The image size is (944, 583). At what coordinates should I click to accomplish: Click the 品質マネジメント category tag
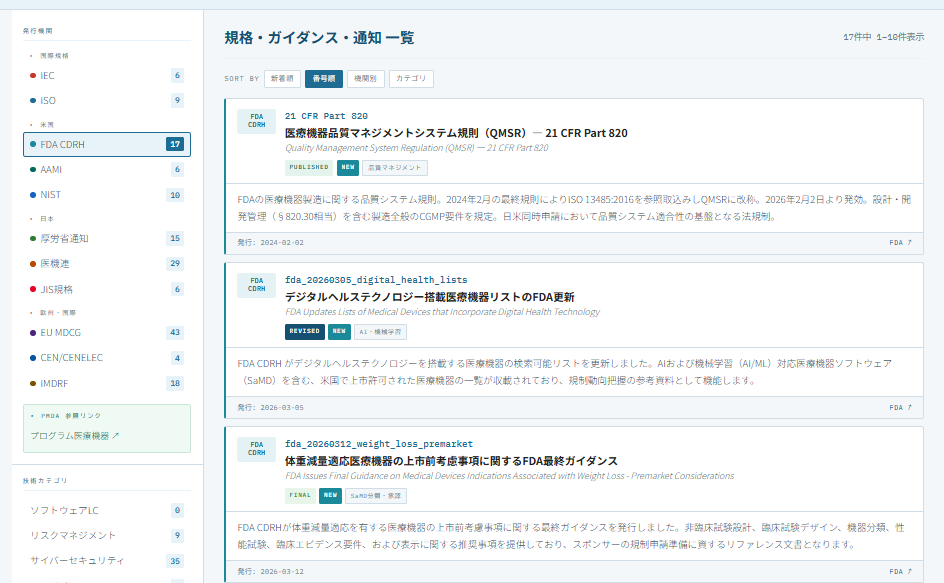395,168
